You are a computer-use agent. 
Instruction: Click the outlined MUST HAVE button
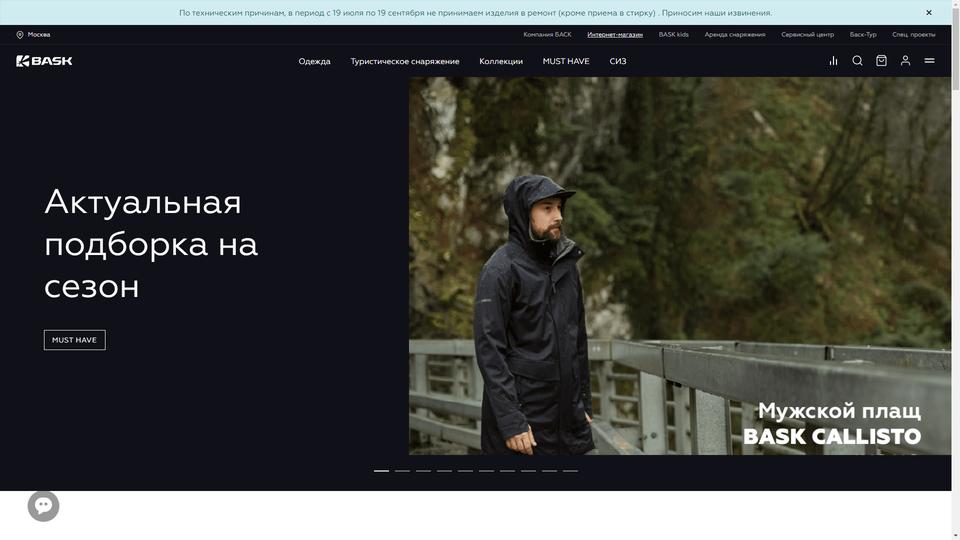pyautogui.click(x=75, y=340)
